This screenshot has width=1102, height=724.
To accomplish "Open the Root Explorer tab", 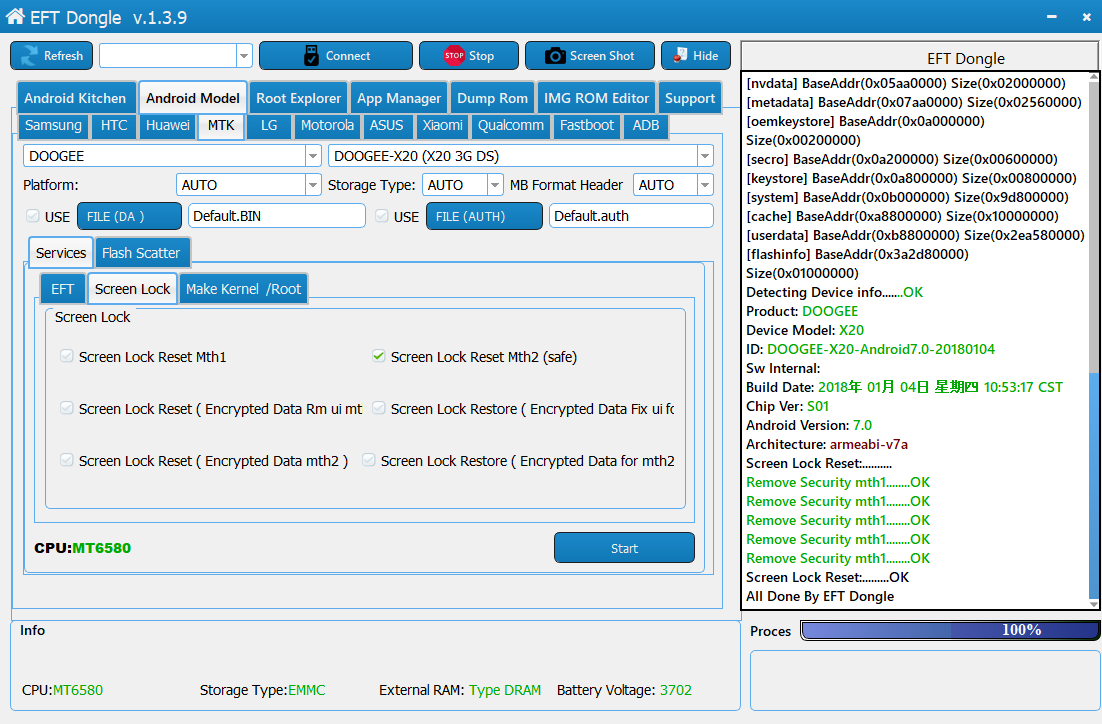I will coord(298,98).
